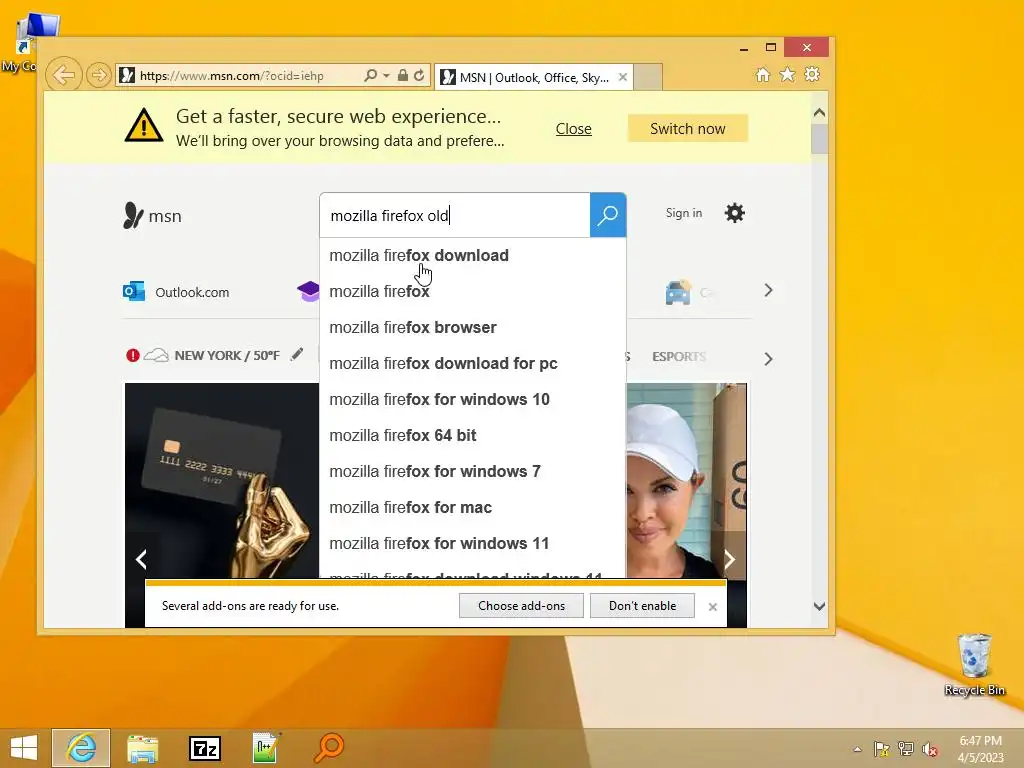
Task: Click Sign in on the MSN page
Action: (x=684, y=213)
